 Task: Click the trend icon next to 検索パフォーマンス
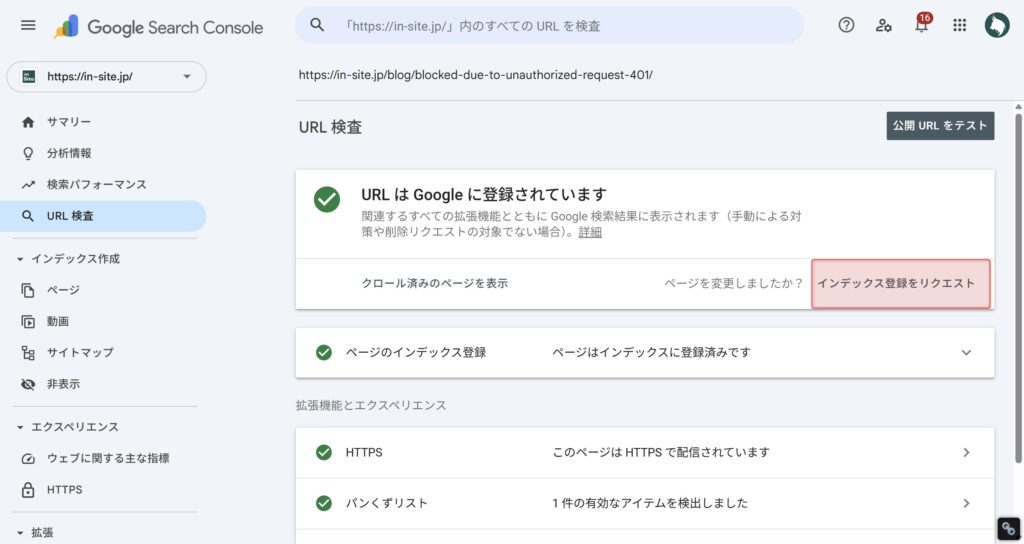pos(27,185)
